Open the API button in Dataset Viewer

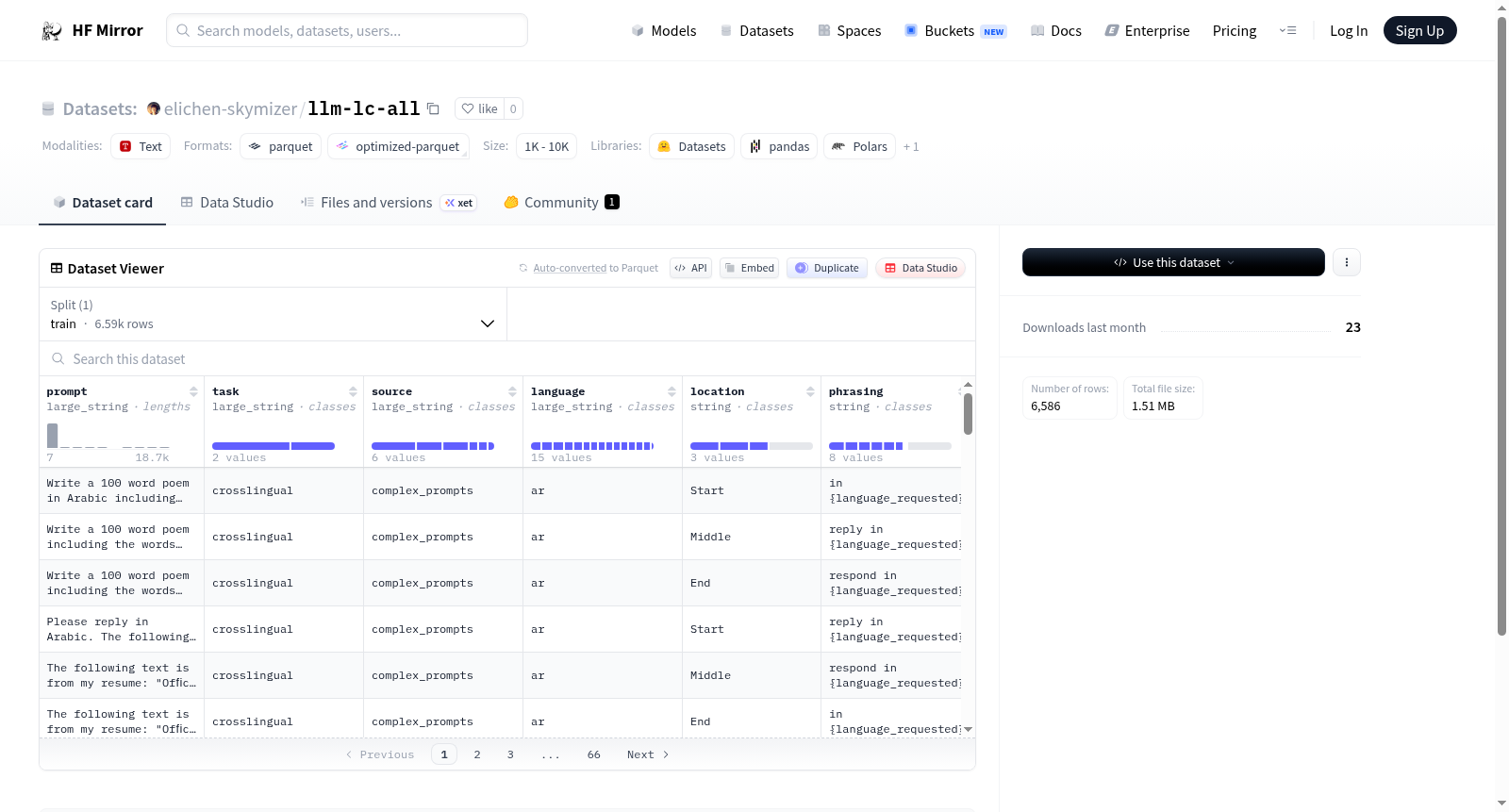690,268
